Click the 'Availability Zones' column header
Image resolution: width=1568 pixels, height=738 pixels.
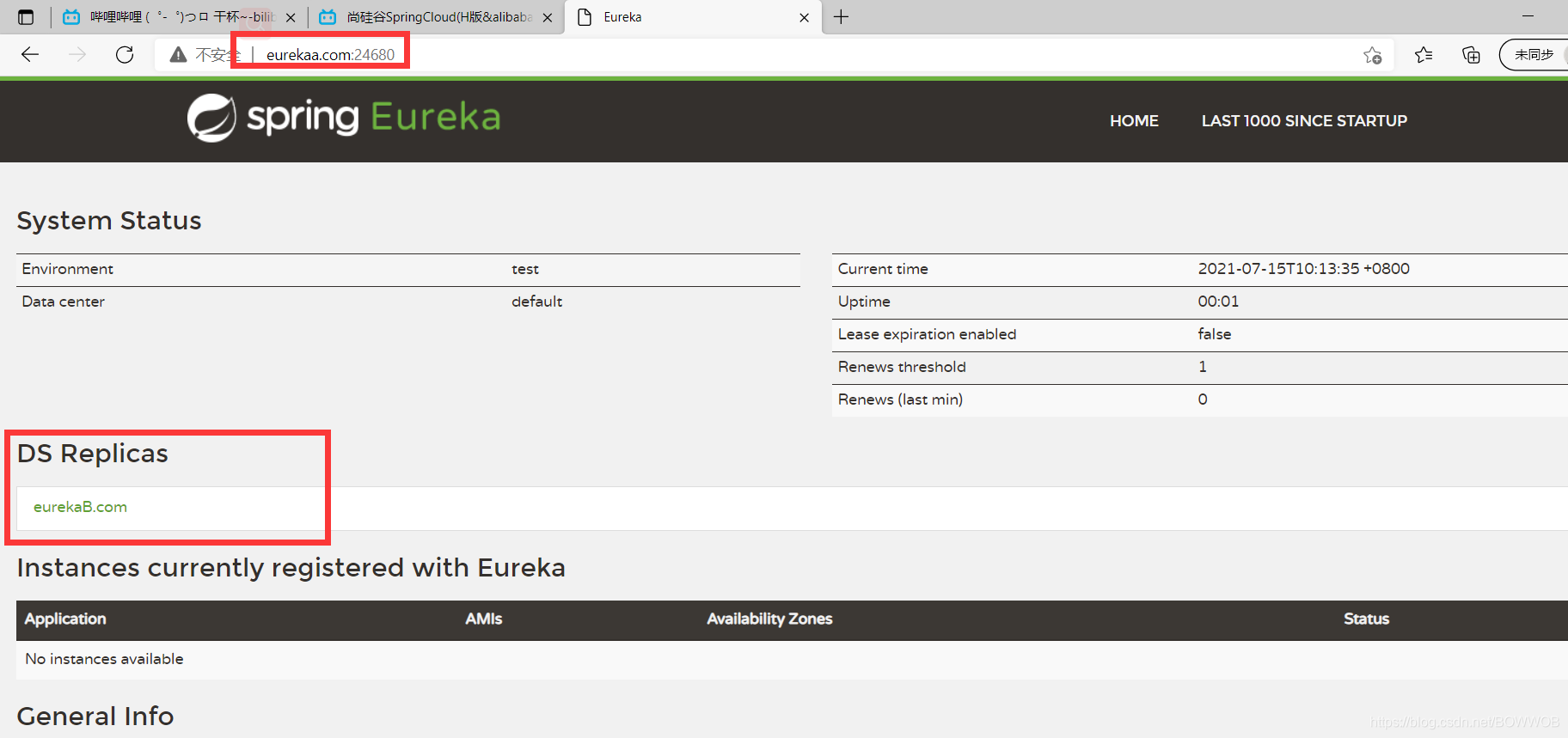(x=769, y=619)
